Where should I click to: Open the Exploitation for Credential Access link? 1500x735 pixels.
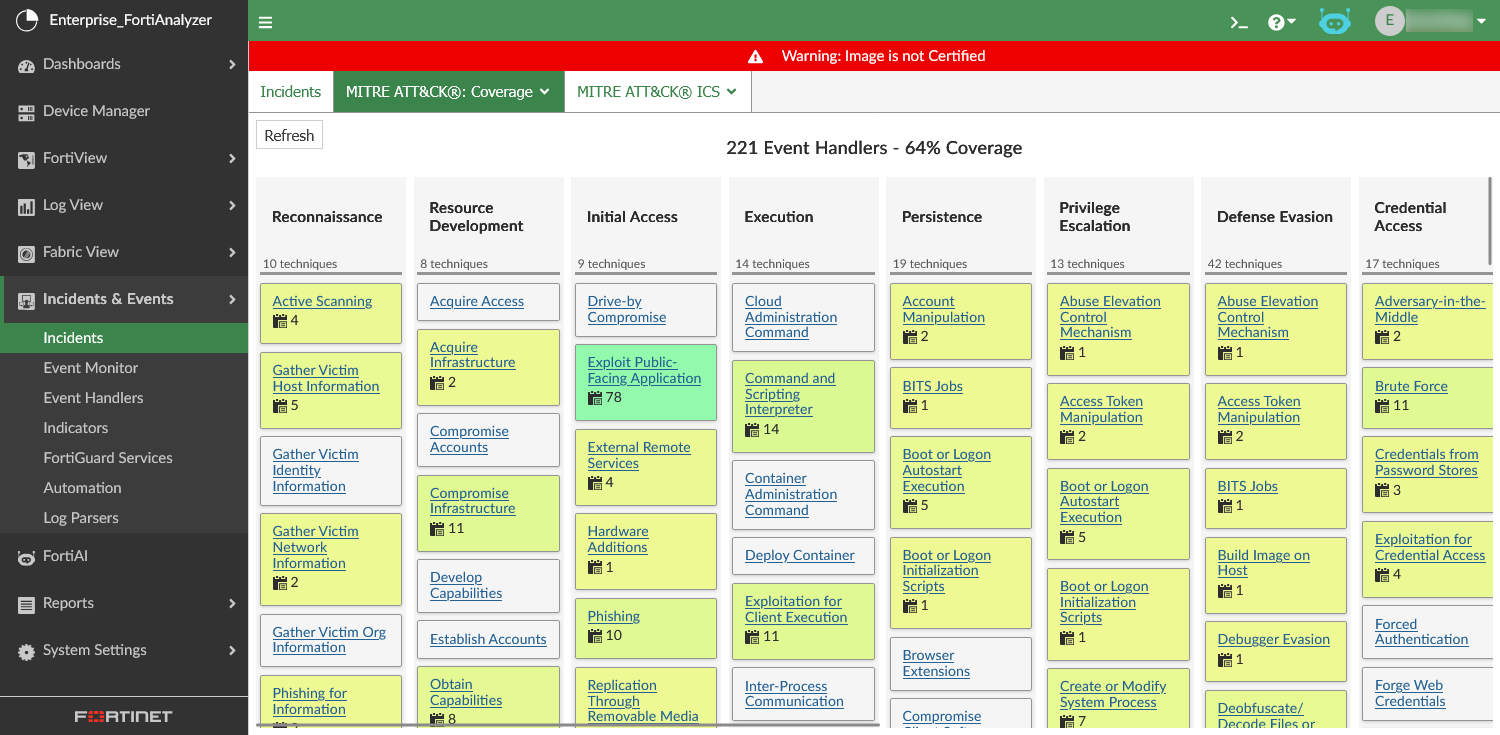point(1430,547)
